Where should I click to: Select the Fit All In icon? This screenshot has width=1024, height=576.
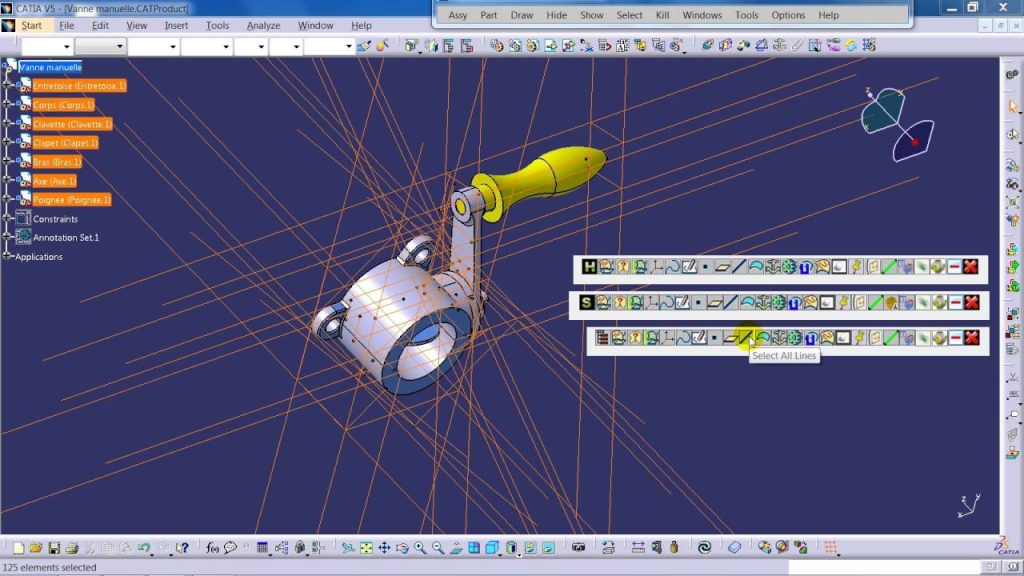366,548
